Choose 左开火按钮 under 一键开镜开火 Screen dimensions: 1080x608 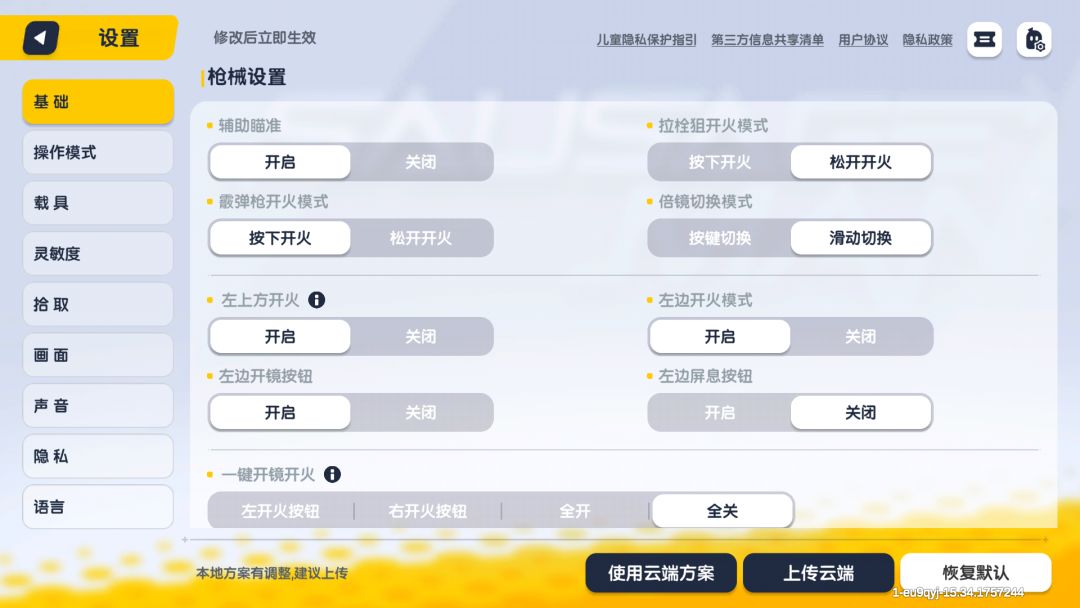pos(280,511)
